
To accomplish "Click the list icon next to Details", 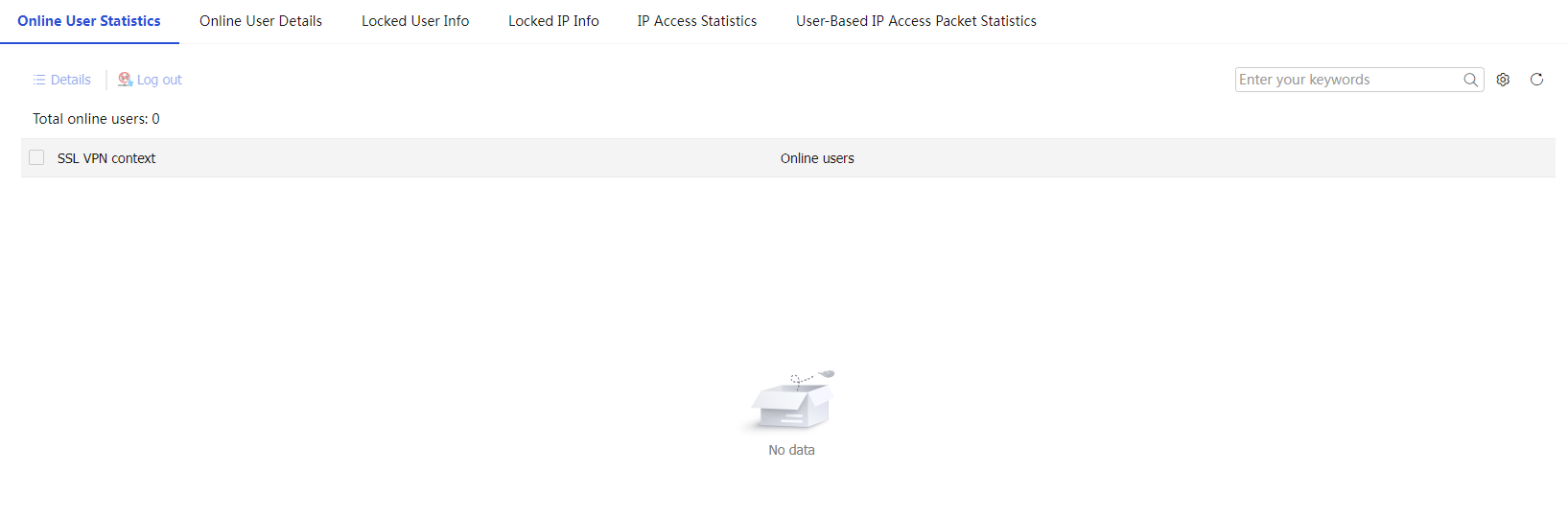I will [x=39, y=80].
